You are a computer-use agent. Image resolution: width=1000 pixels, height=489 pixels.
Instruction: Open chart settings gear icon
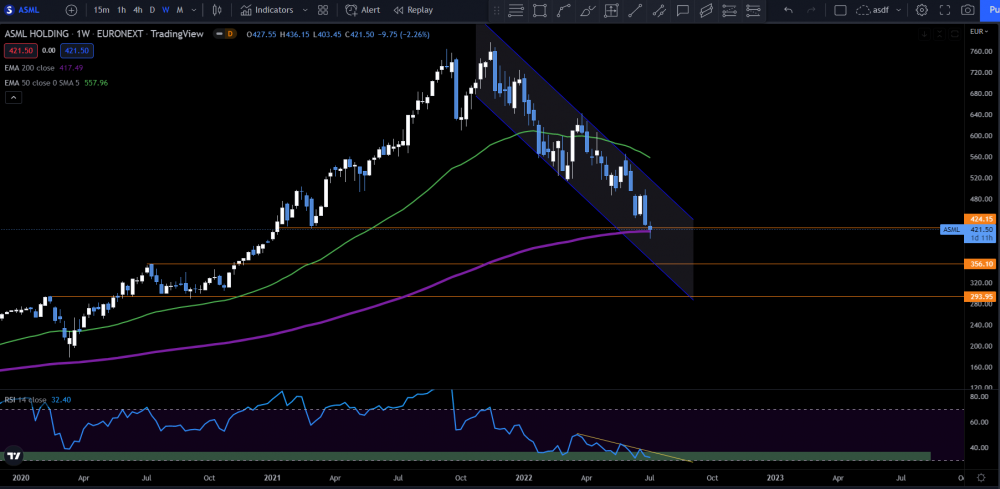[921, 10]
